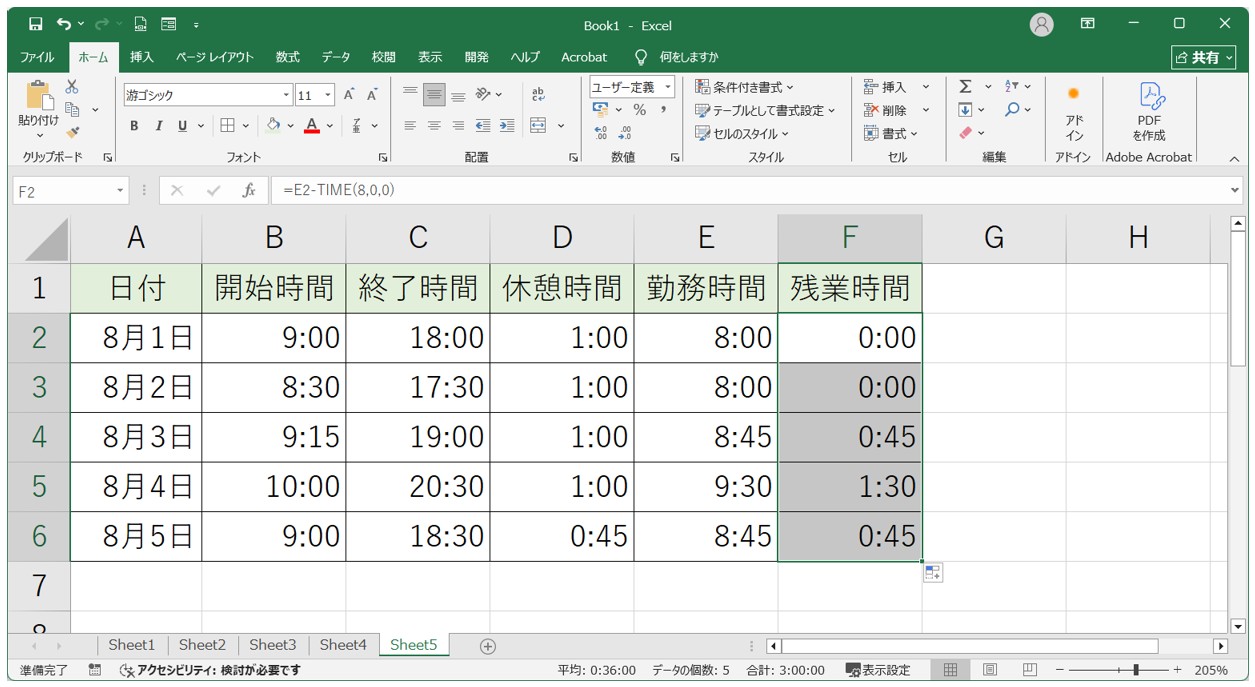1255x687 pixels.
Task: Open テーブルとして書式設定 menu
Action: point(765,110)
